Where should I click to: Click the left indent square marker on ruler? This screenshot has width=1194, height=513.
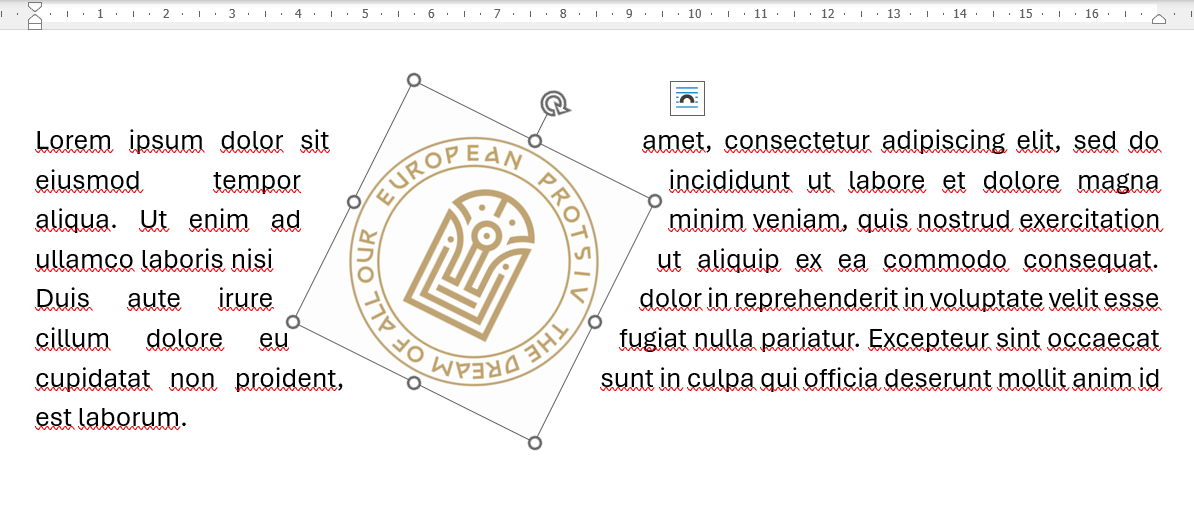point(35,25)
